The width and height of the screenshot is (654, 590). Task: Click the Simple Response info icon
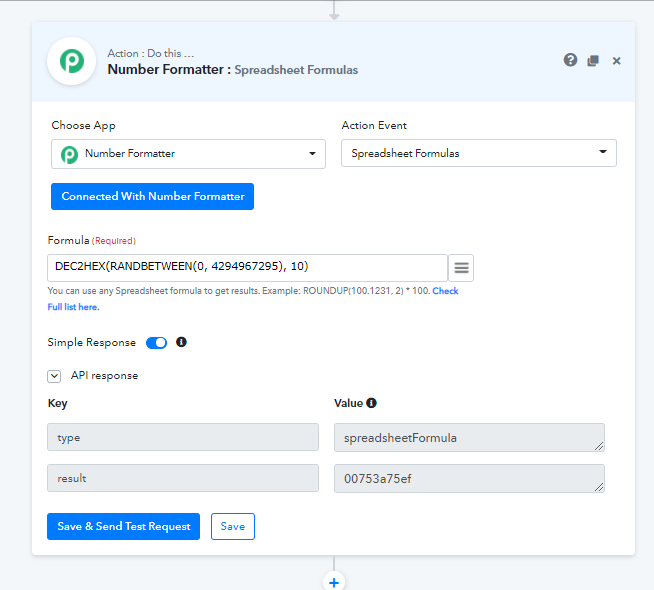tap(181, 342)
